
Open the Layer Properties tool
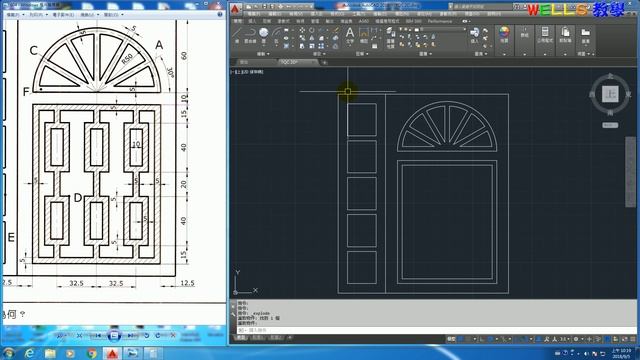pyautogui.click(x=391, y=38)
